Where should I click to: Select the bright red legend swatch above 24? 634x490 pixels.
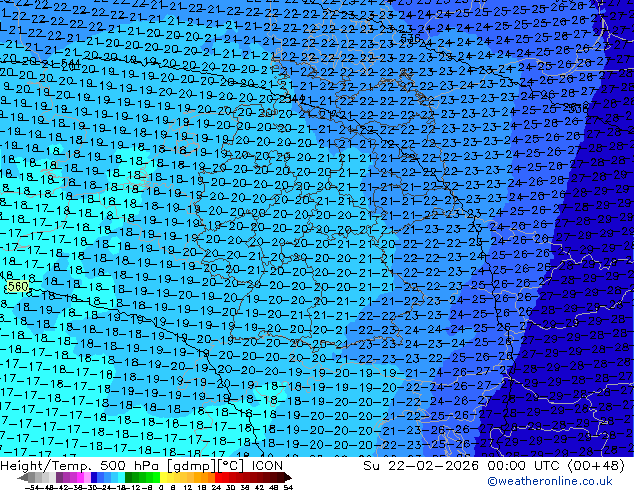pos(218,477)
